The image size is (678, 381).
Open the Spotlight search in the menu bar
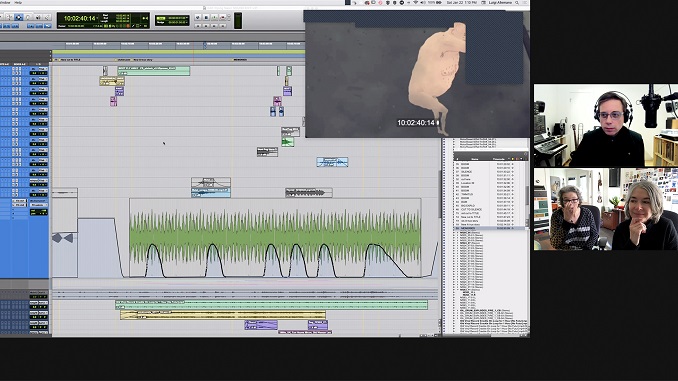(x=517, y=3)
